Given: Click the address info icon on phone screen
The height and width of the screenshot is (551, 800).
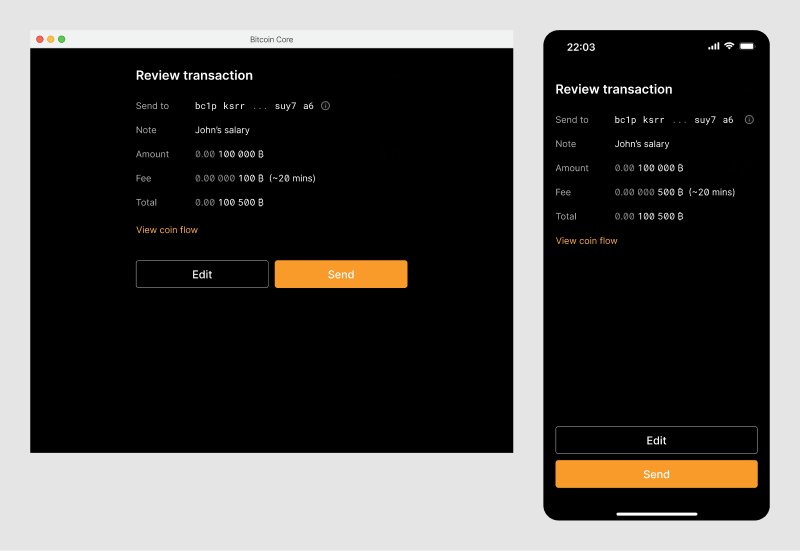Looking at the screenshot, I should click(749, 120).
